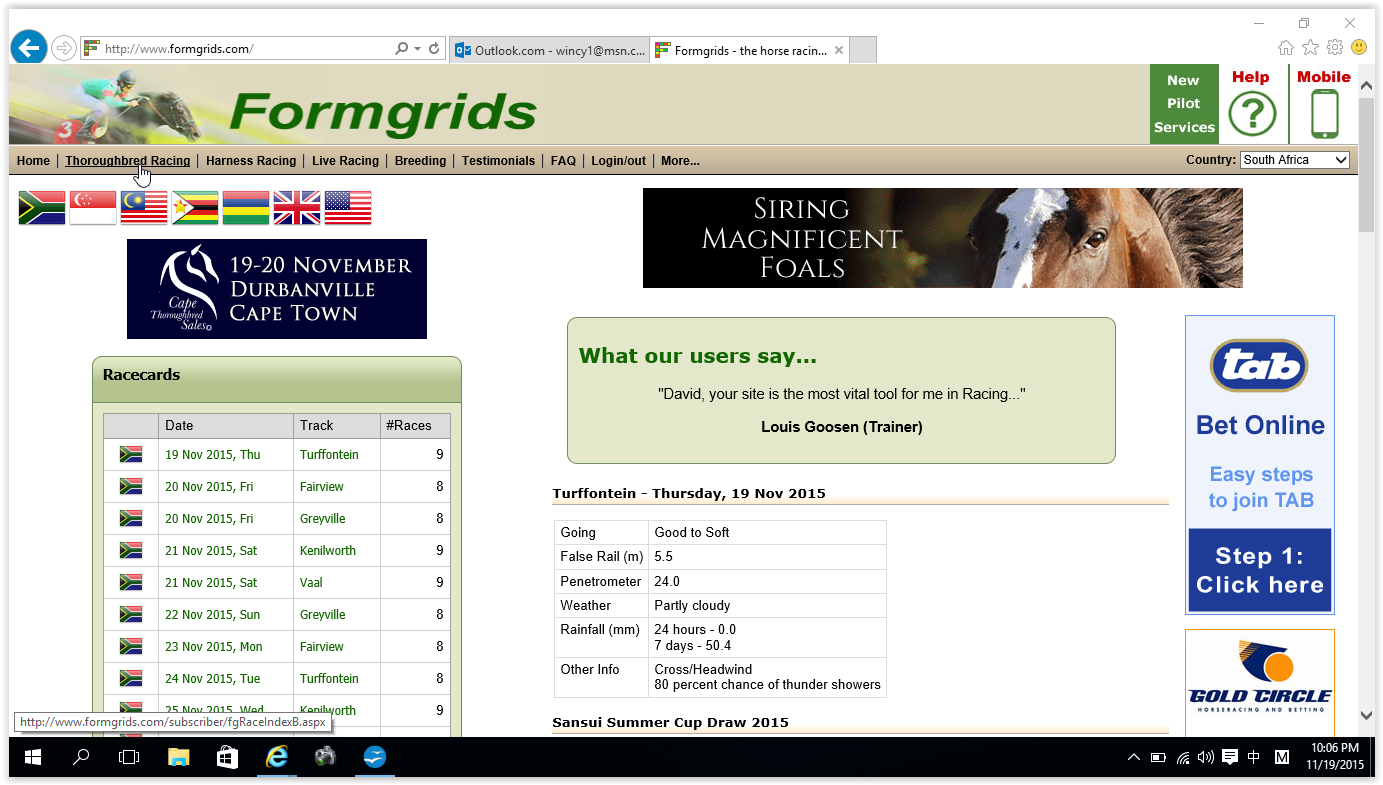Open the Windows Start button
This screenshot has width=1383, height=785.
33,757
